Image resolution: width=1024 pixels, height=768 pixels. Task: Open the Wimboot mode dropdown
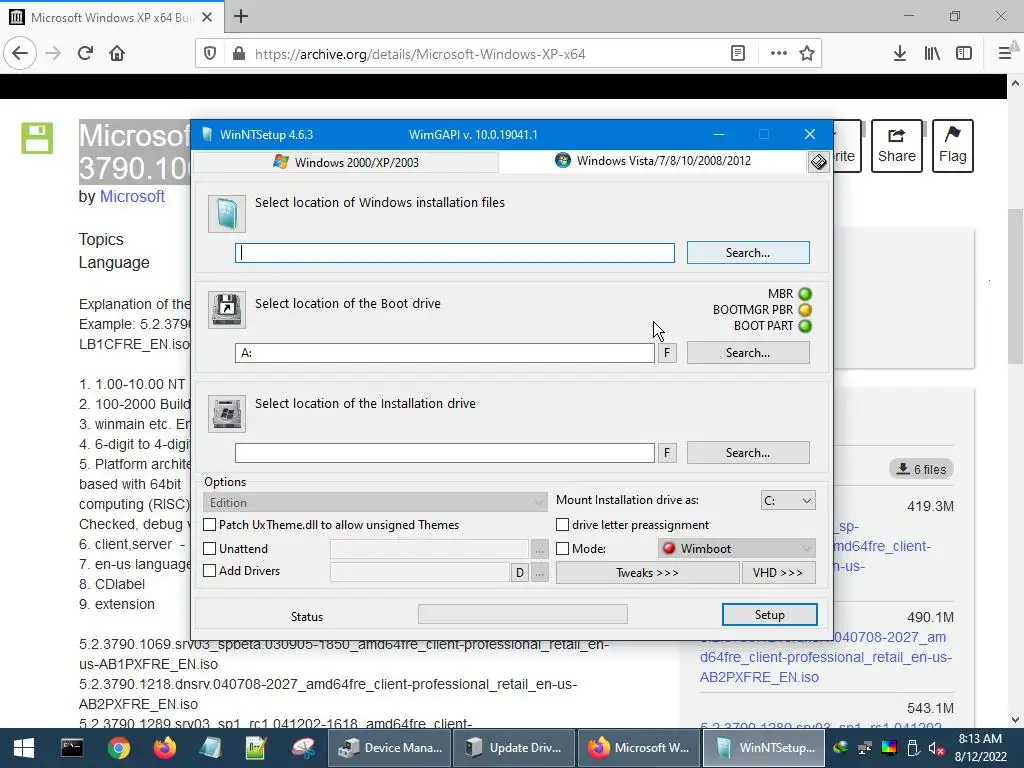click(737, 549)
